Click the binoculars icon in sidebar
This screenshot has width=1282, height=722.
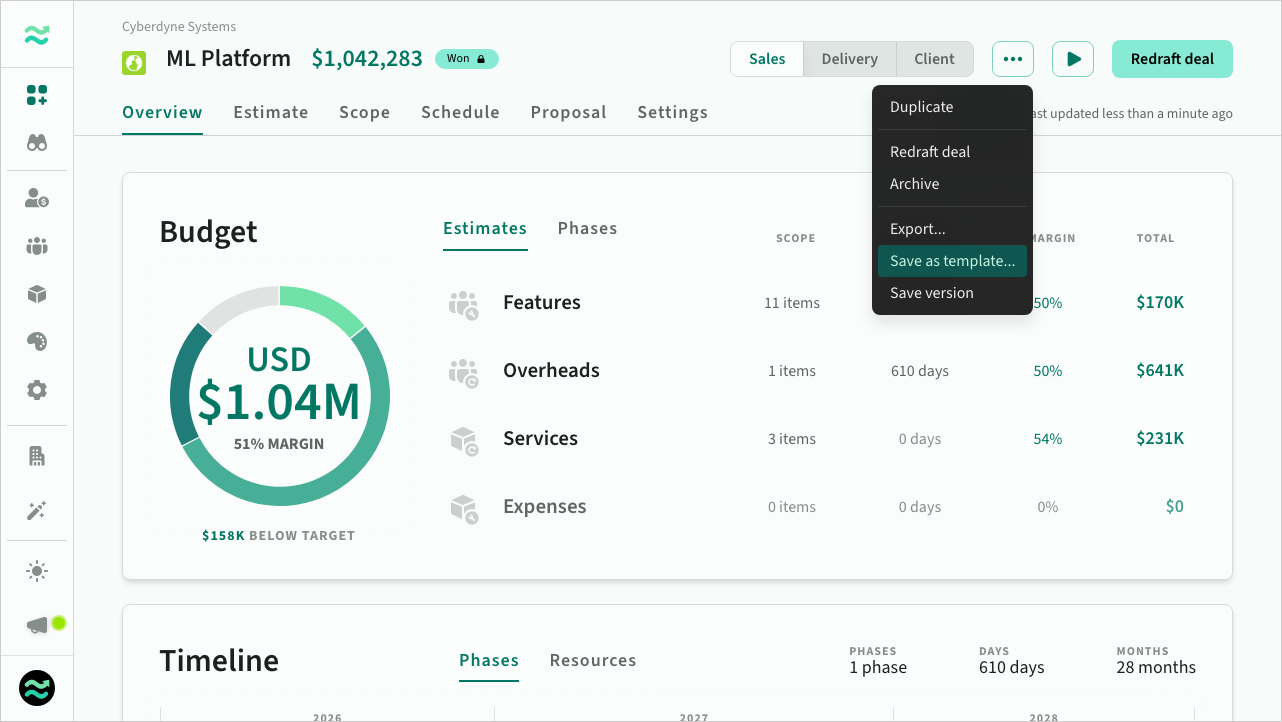[37, 143]
